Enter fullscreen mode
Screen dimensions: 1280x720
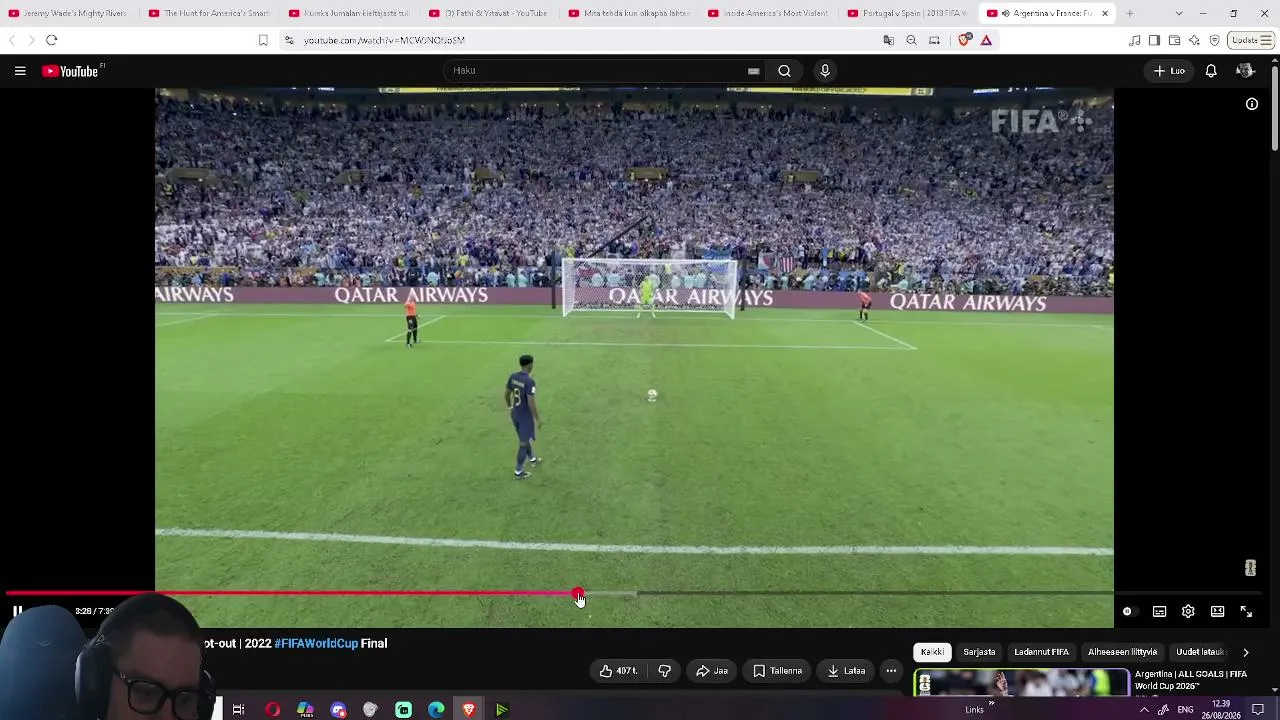coord(1246,612)
